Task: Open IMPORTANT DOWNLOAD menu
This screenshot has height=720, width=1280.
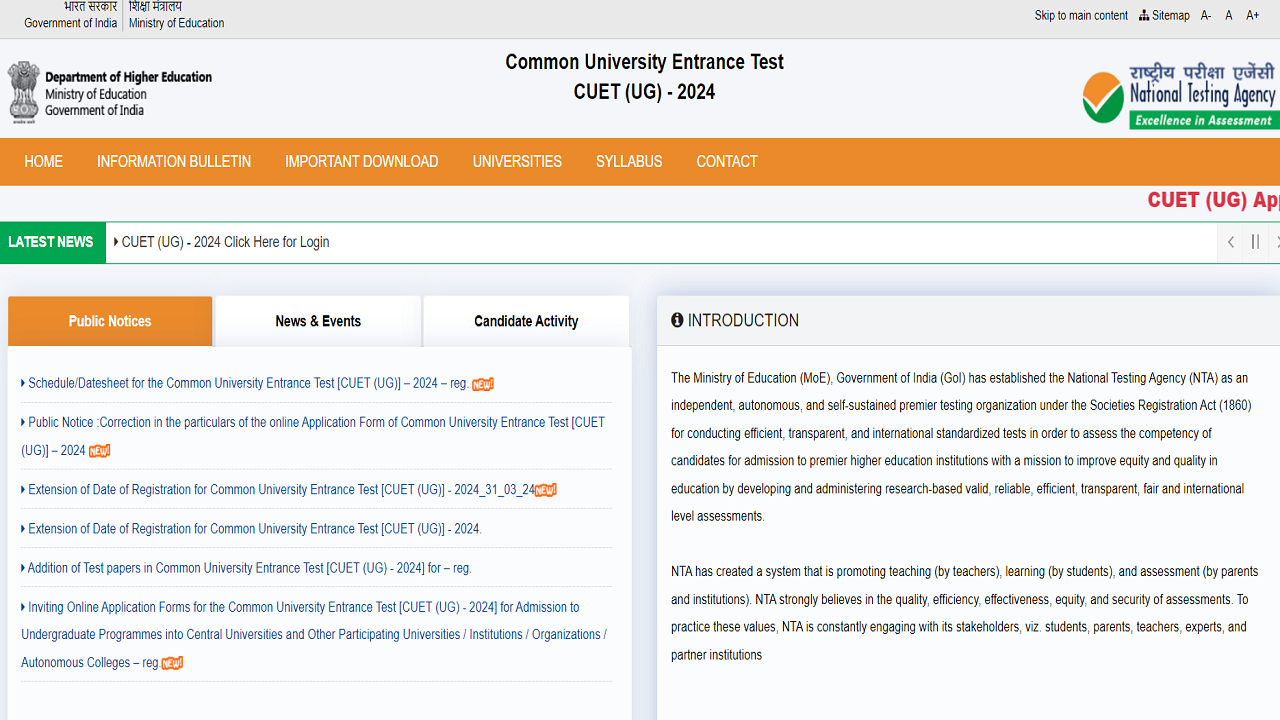Action: tap(361, 161)
